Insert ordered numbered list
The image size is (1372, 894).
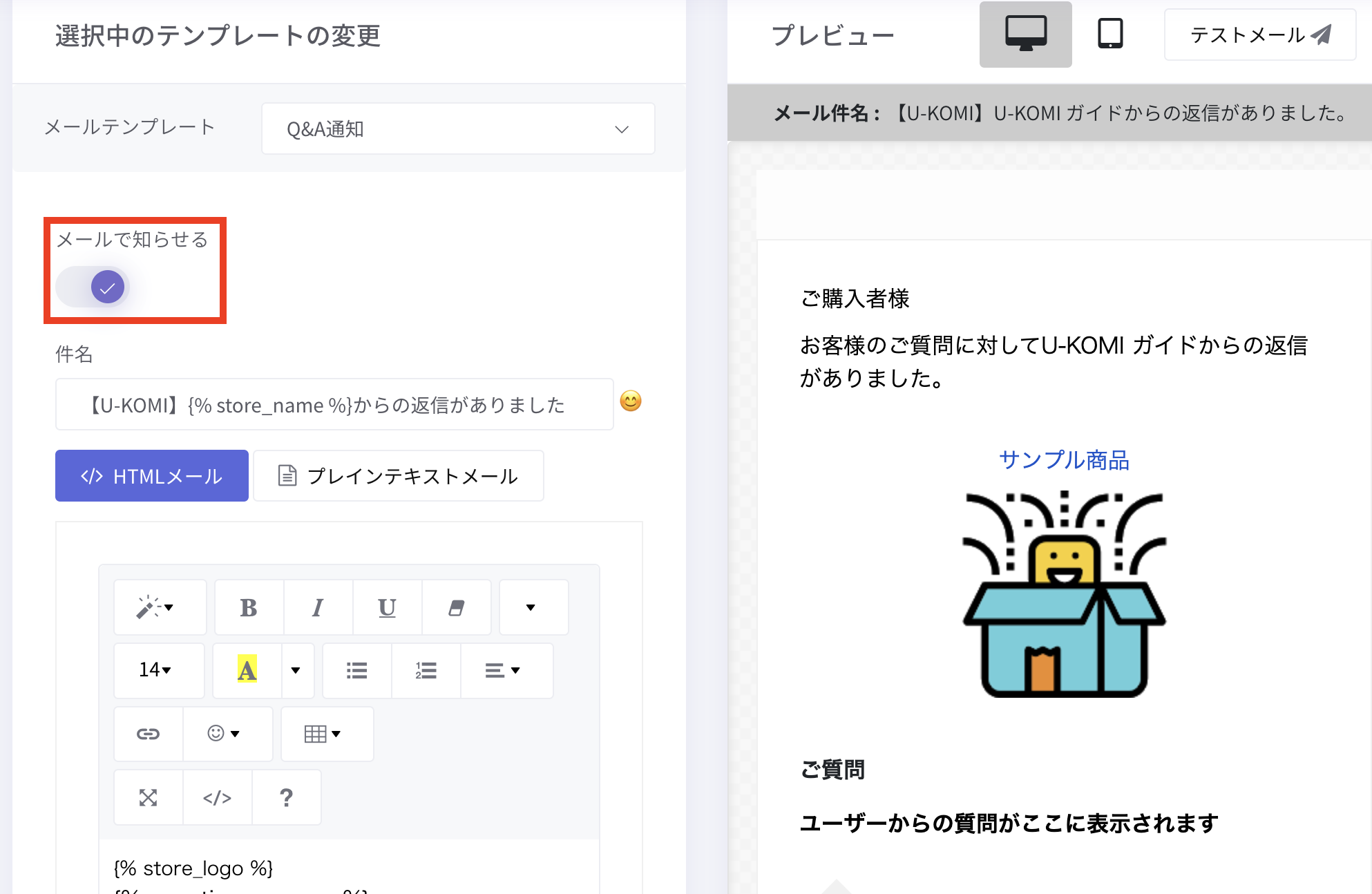[x=426, y=670]
